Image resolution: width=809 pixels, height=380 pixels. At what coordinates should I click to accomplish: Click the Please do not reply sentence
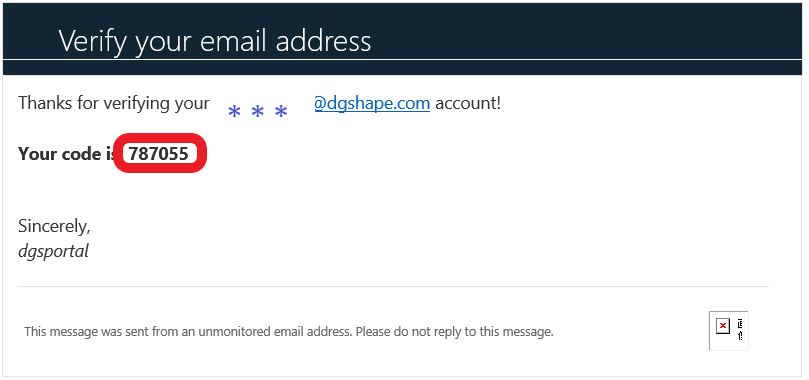(455, 332)
